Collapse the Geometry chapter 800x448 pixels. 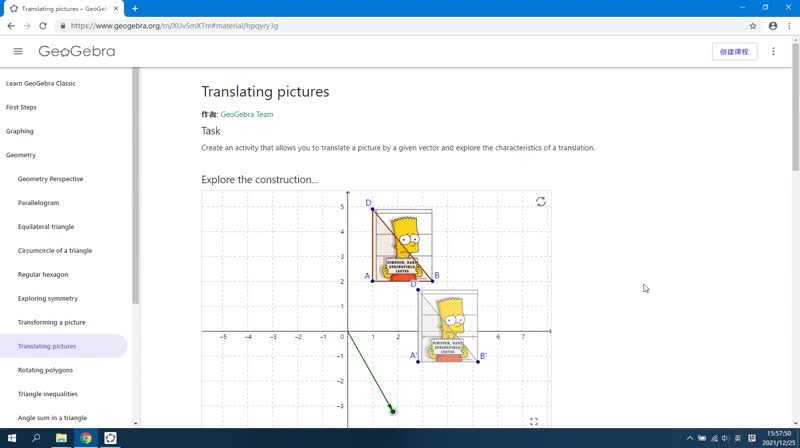coord(21,155)
